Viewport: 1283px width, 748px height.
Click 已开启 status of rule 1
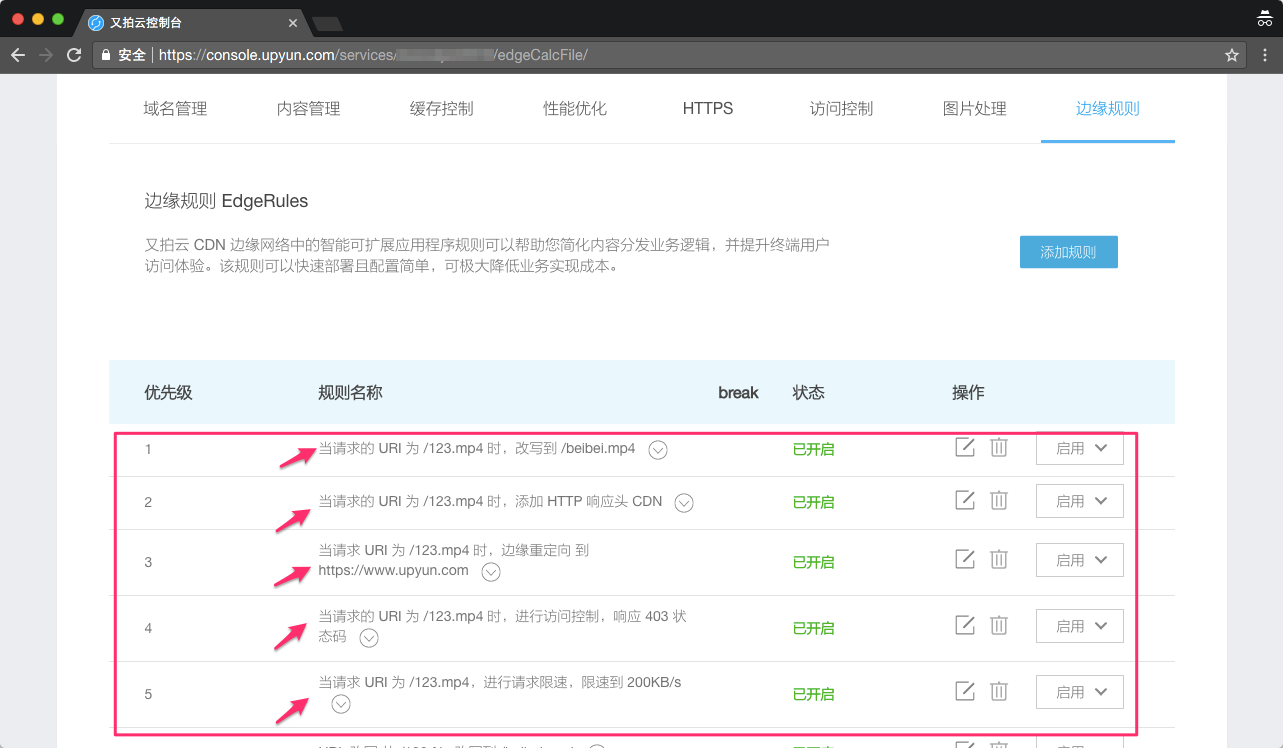coord(813,449)
